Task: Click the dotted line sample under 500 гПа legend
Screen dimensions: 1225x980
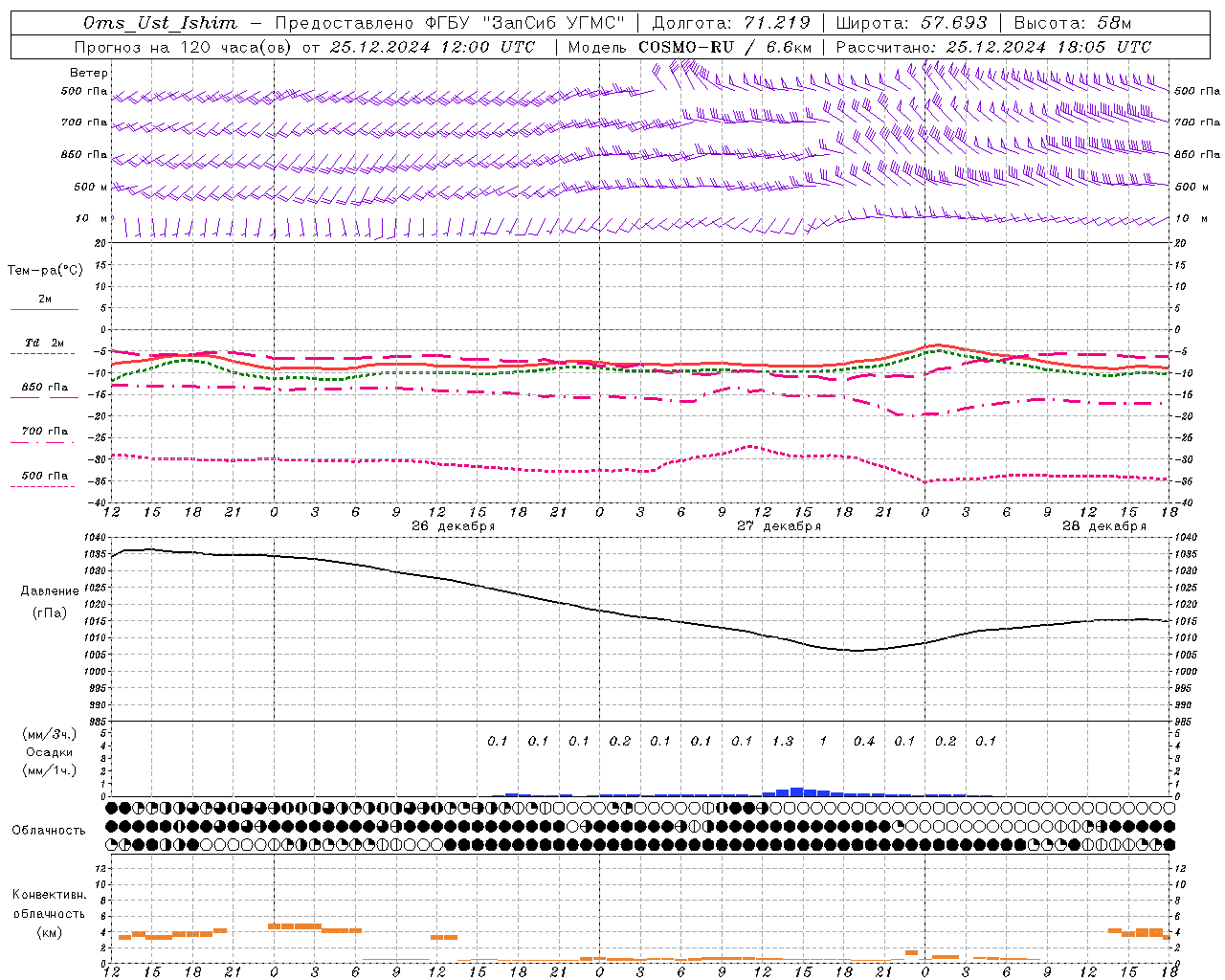Action: pyautogui.click(x=43, y=486)
